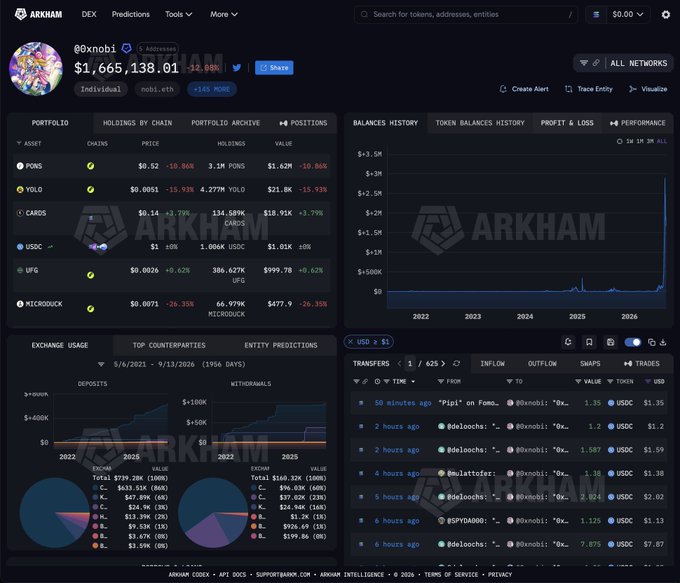
Task: Open the More dropdown menu
Action: point(224,14)
